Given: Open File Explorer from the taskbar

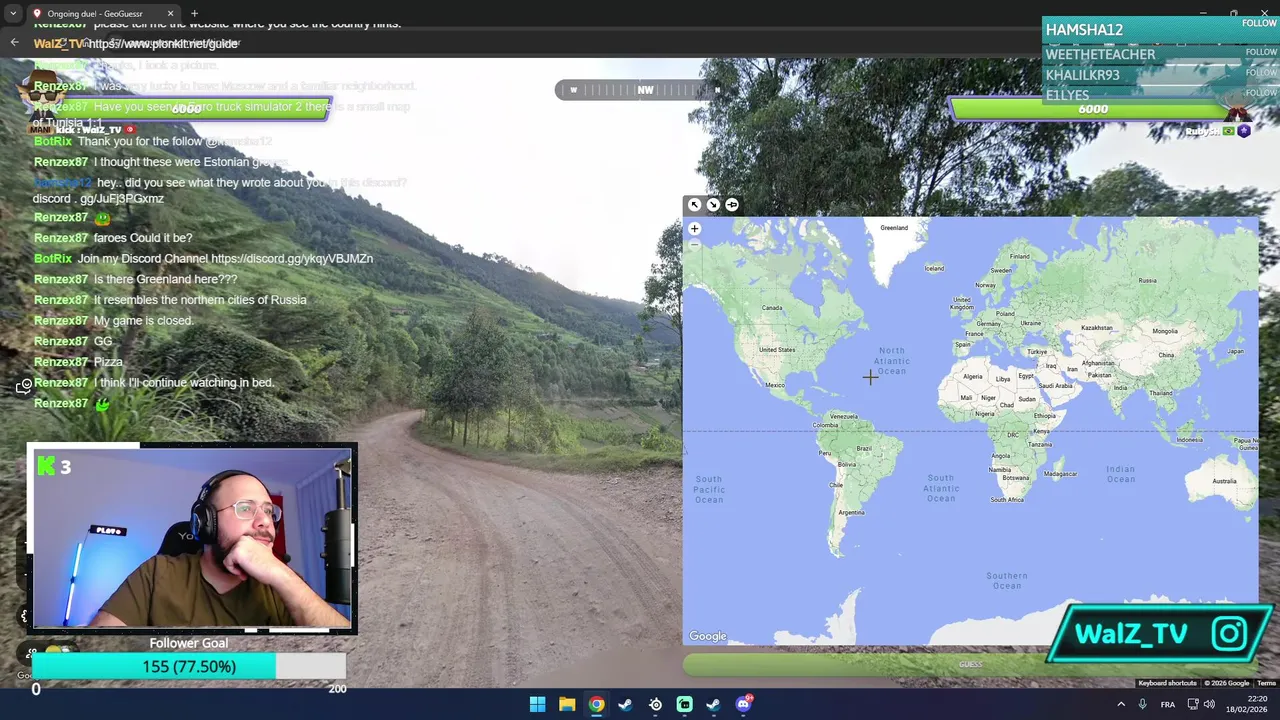Looking at the screenshot, I should (x=567, y=704).
